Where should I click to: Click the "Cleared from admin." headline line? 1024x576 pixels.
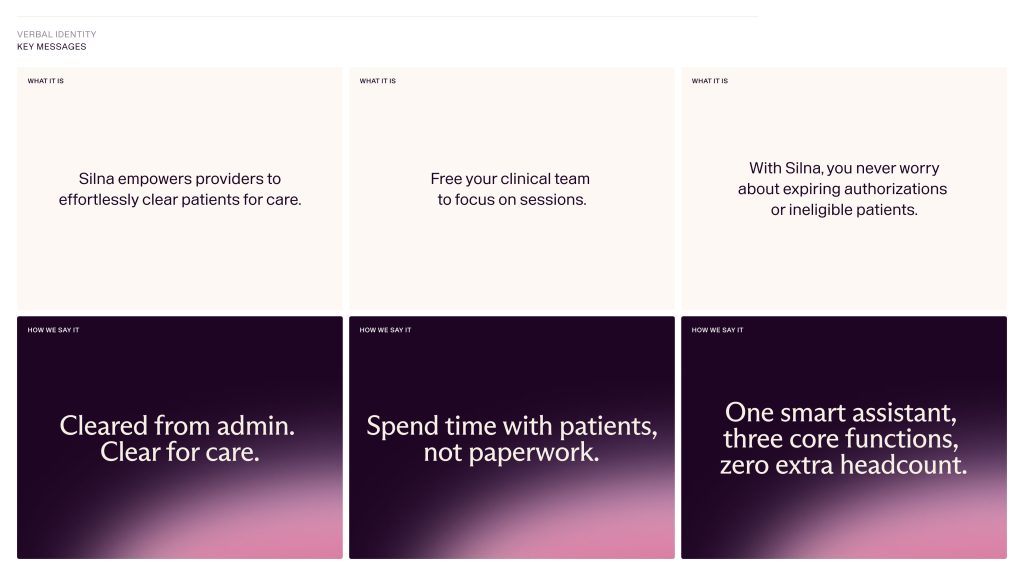click(x=177, y=426)
